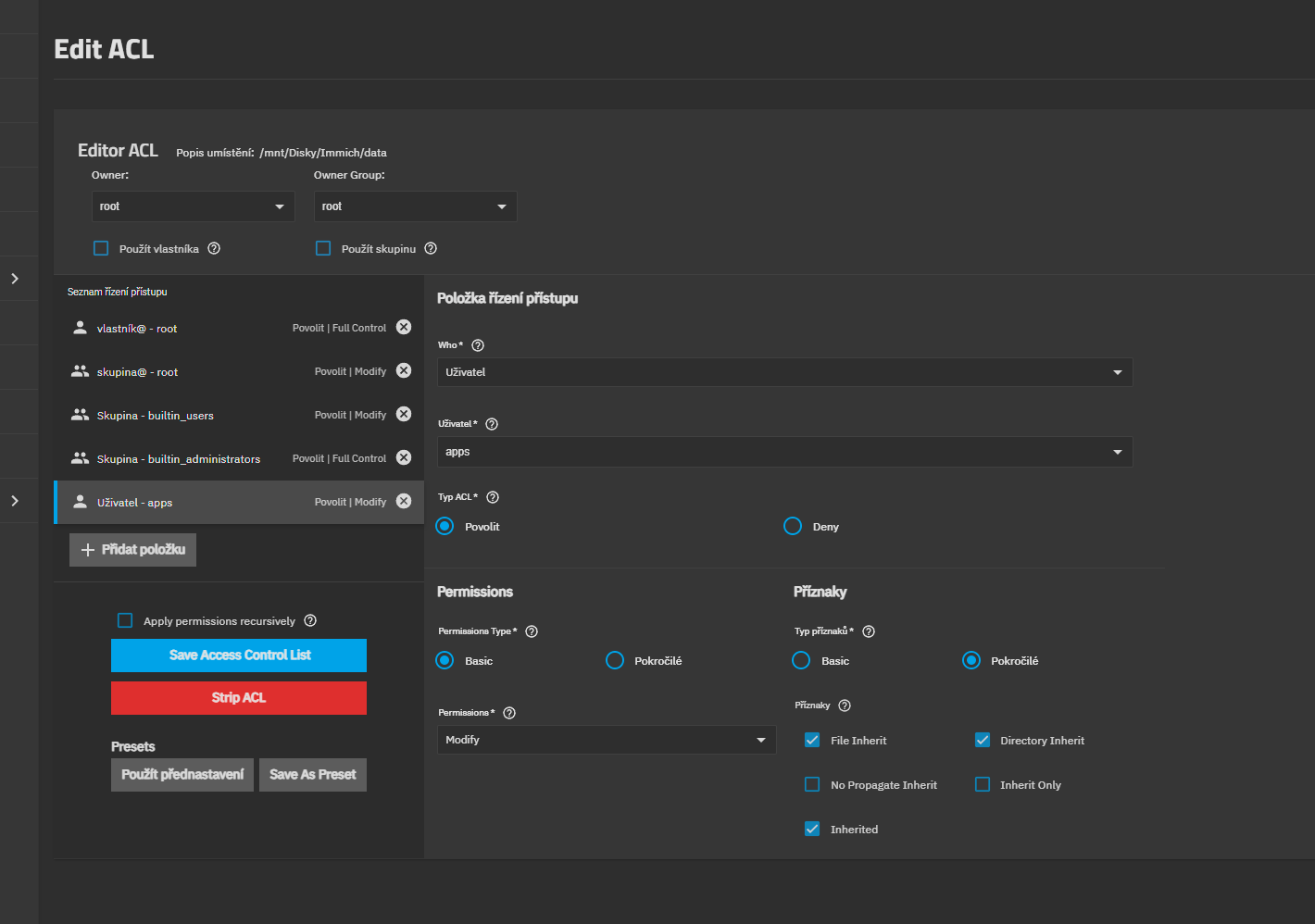
Task: Uncheck the File Inherit flag
Action: point(812,741)
